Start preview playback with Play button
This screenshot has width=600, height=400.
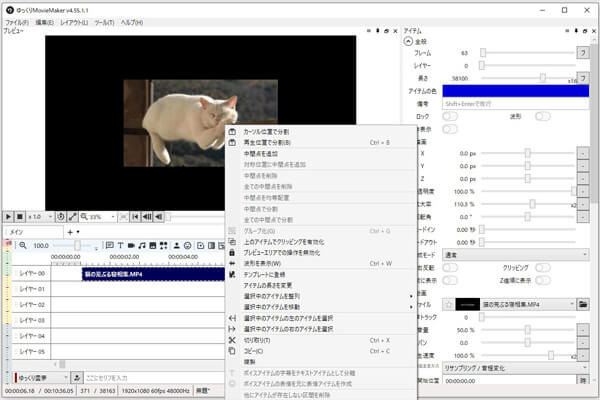(8, 217)
